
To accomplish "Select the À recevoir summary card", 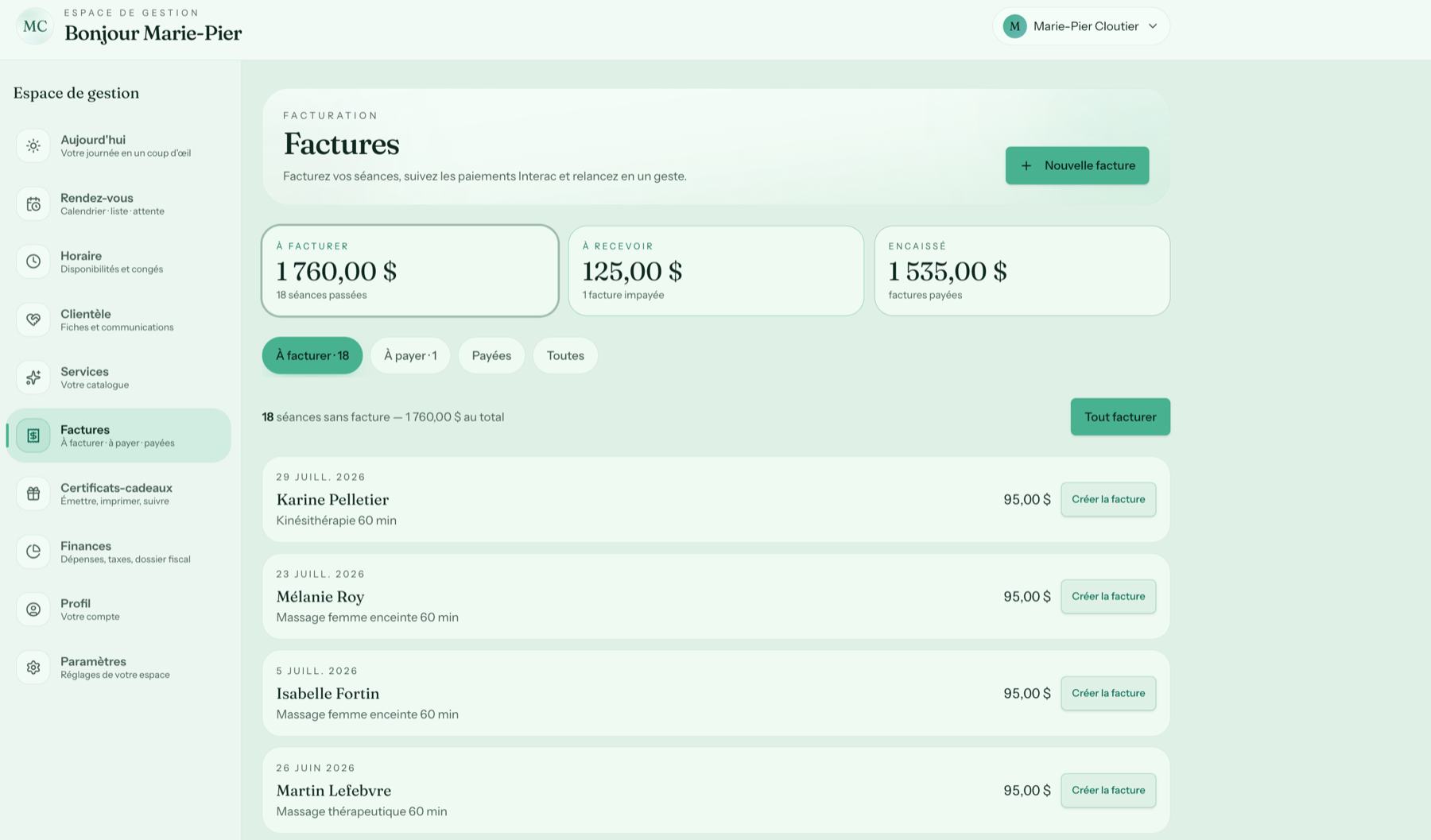I will [x=715, y=271].
